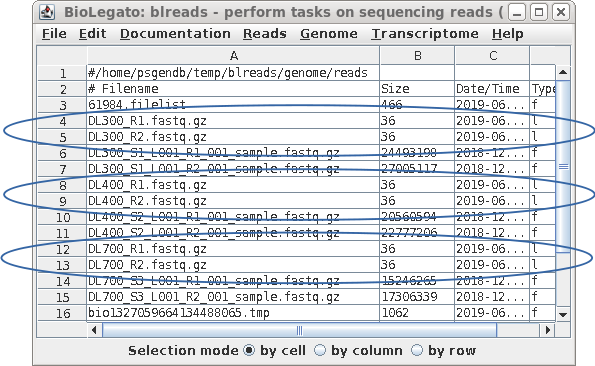Click the horizontal scrollbar thumb
This screenshot has width=595, height=366.
coord(299,330)
